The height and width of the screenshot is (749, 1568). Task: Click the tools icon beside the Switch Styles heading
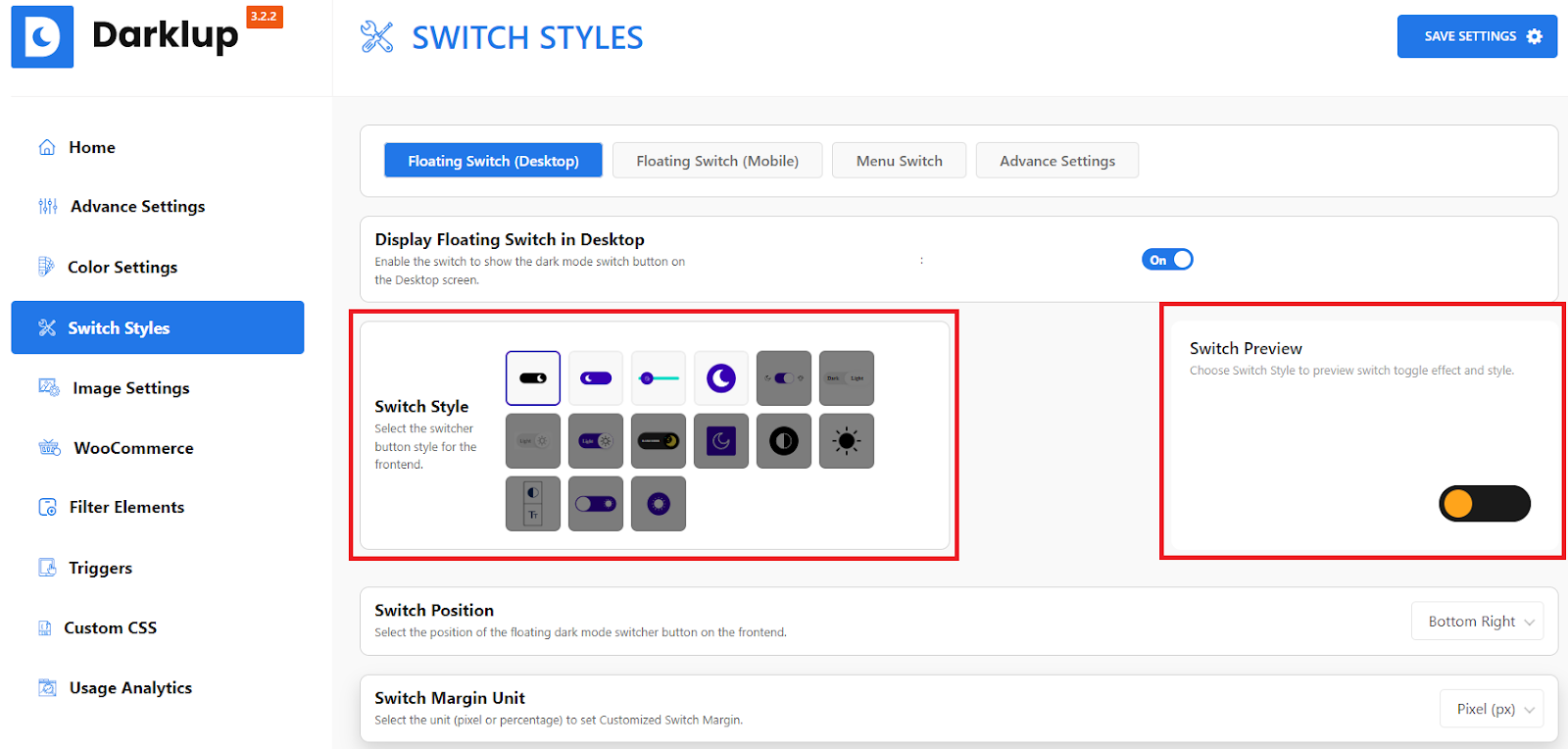(376, 37)
